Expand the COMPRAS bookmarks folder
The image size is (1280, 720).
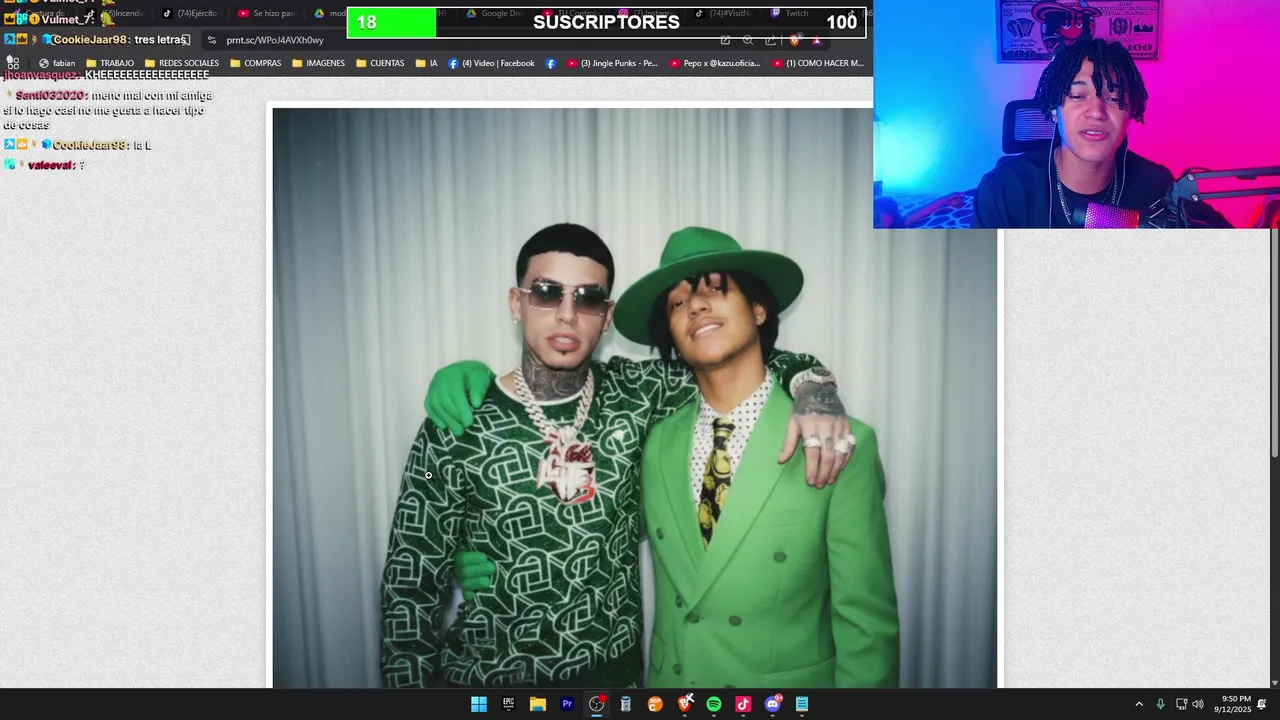pos(256,63)
